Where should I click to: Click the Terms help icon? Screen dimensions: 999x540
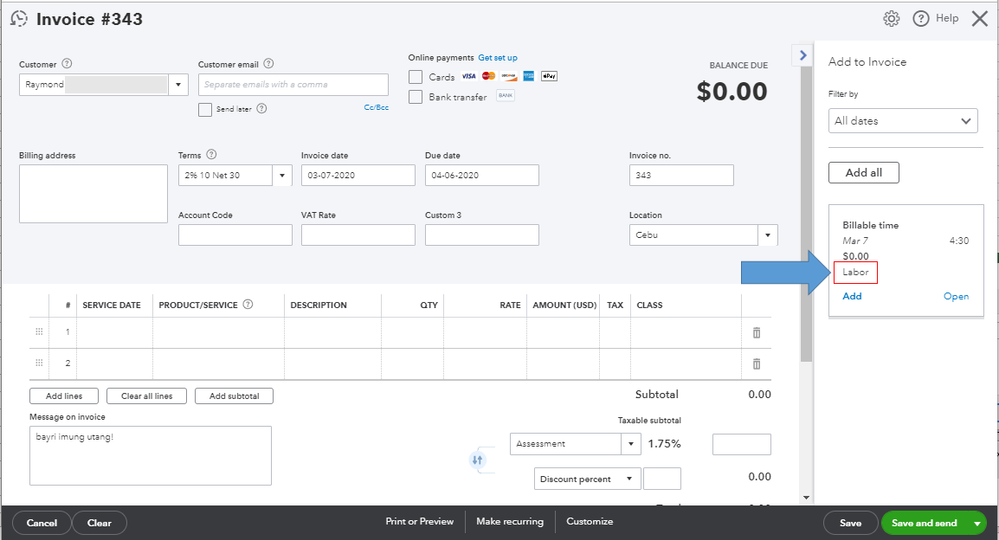pos(212,154)
